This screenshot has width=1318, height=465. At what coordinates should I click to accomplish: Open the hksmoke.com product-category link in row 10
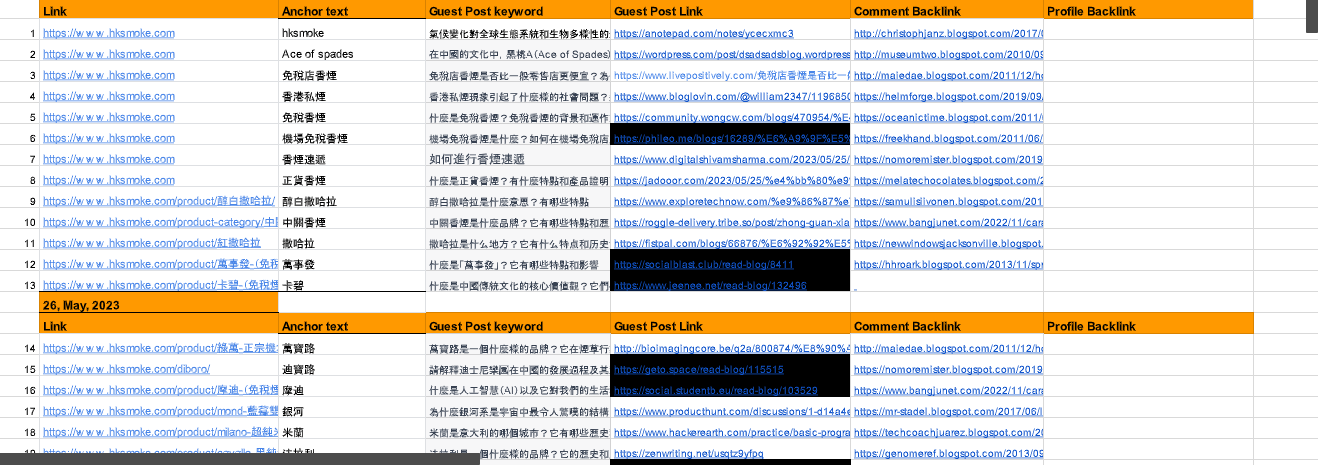pos(160,222)
